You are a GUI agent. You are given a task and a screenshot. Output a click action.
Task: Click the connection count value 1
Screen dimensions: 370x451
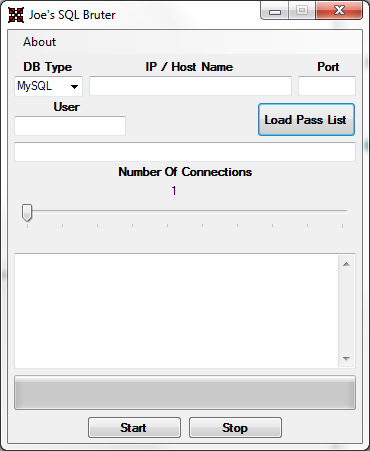coord(174,191)
